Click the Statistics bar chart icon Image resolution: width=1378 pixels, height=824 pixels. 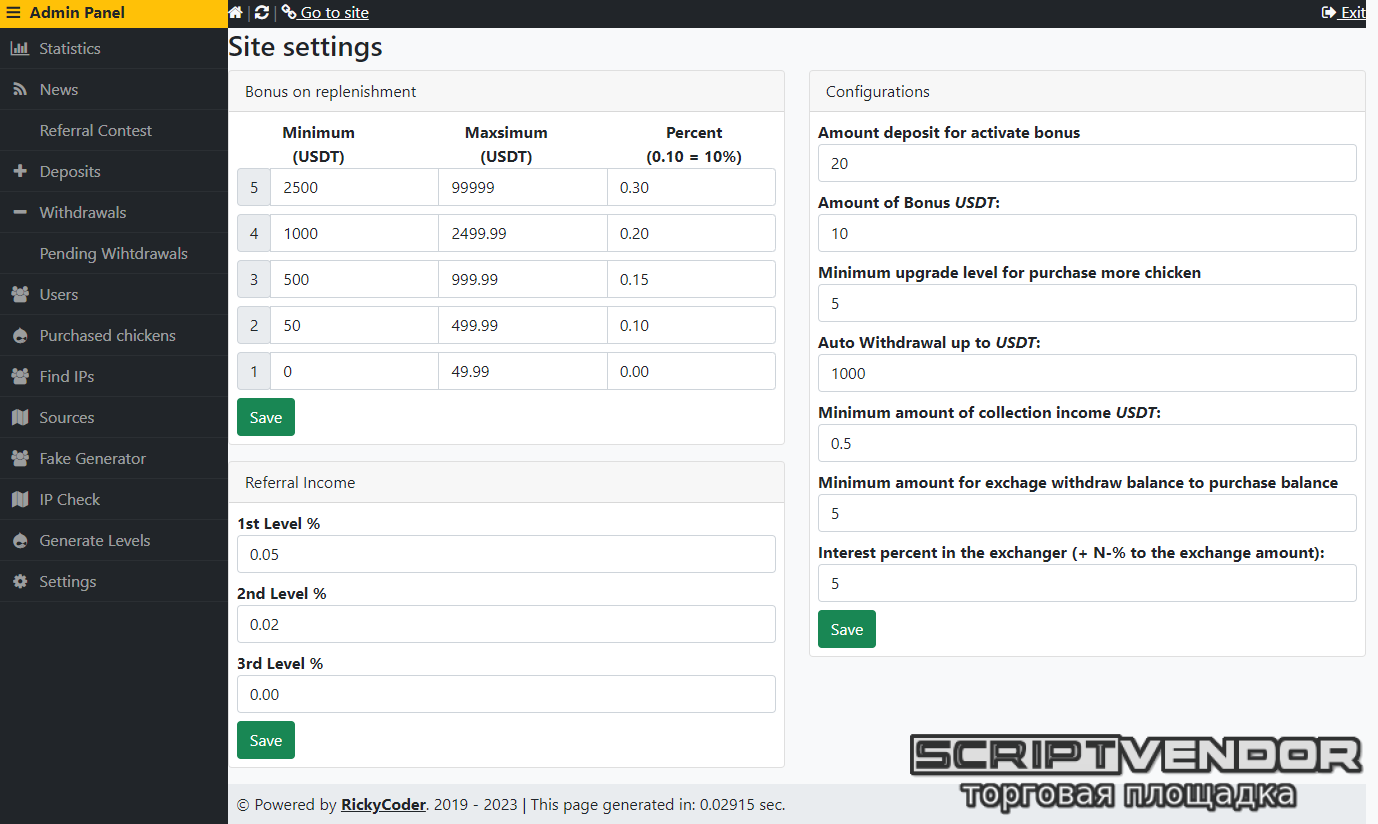(x=19, y=48)
